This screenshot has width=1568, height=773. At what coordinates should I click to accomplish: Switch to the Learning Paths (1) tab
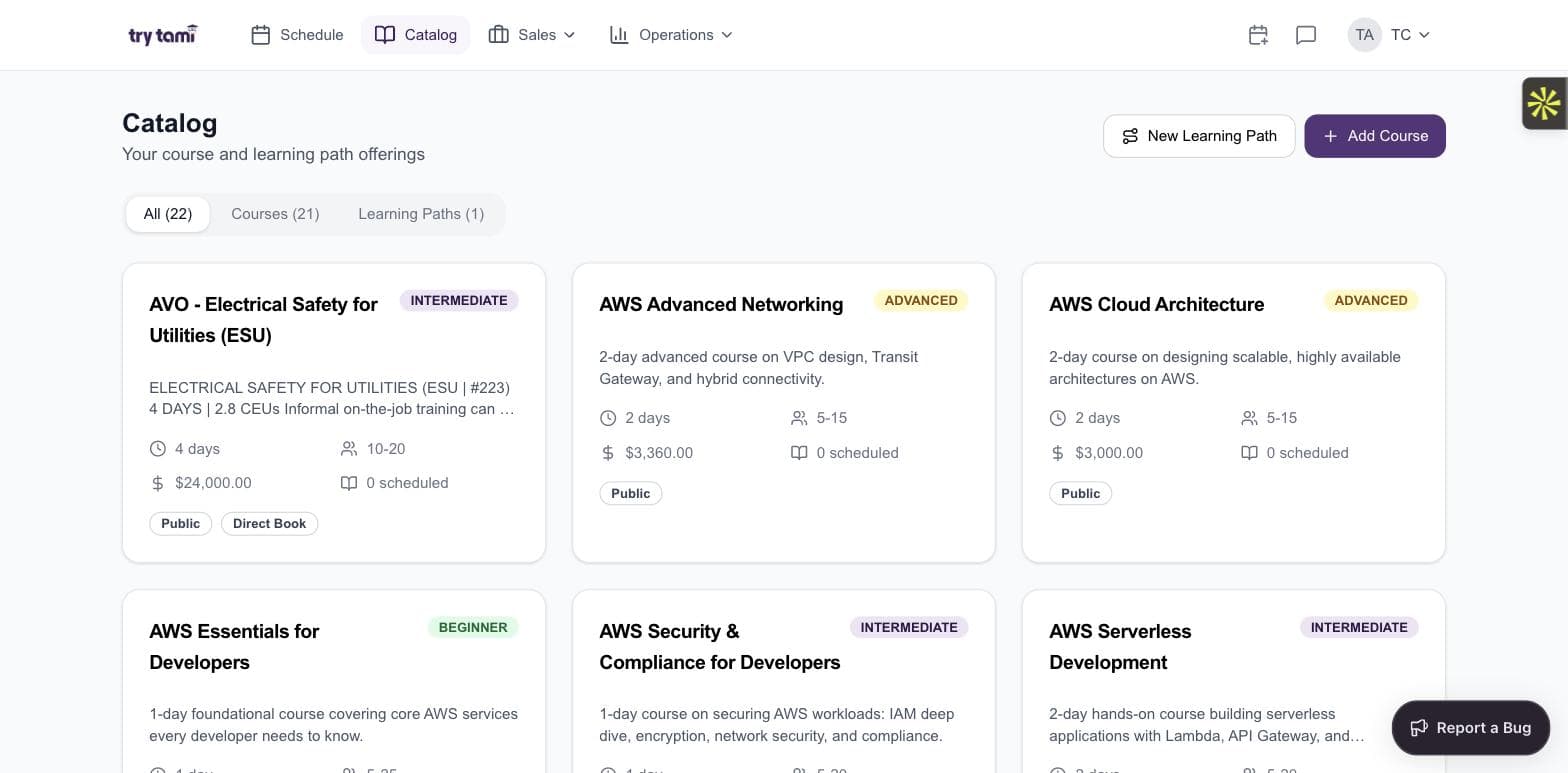[421, 214]
